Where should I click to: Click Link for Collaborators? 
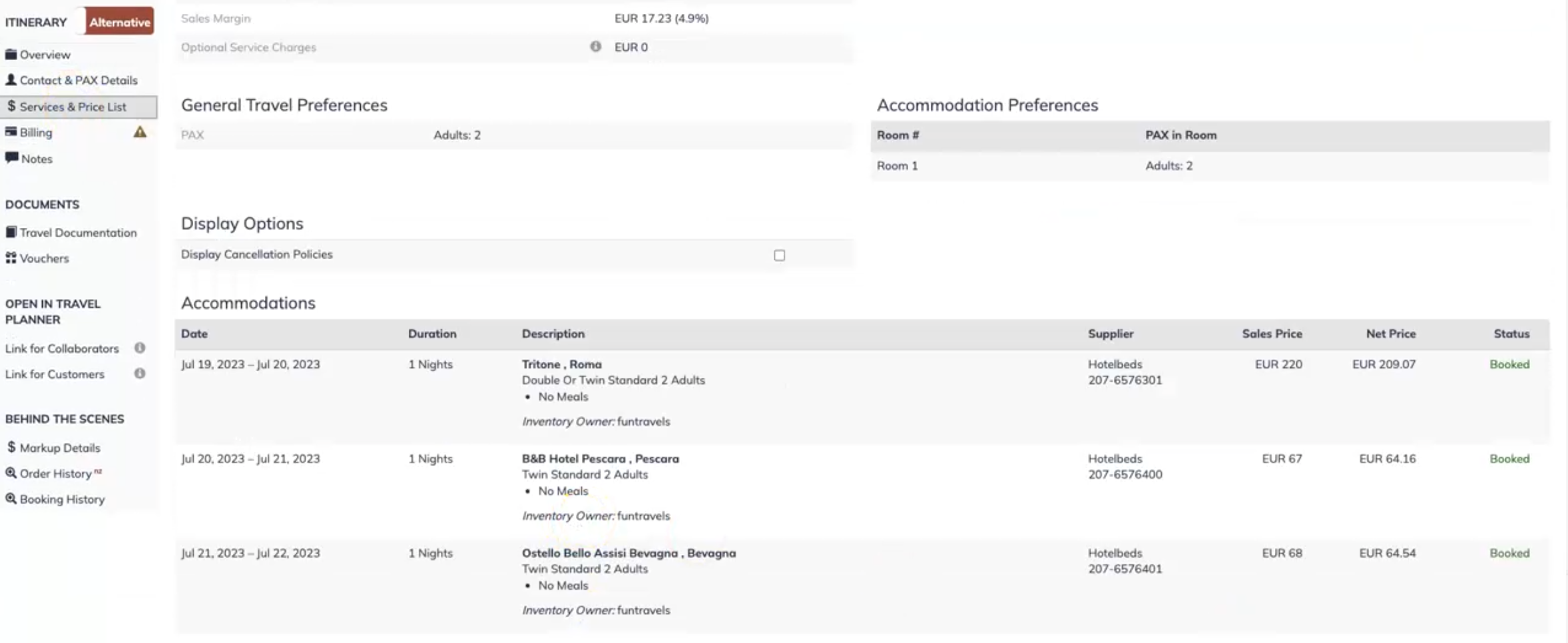pos(62,348)
